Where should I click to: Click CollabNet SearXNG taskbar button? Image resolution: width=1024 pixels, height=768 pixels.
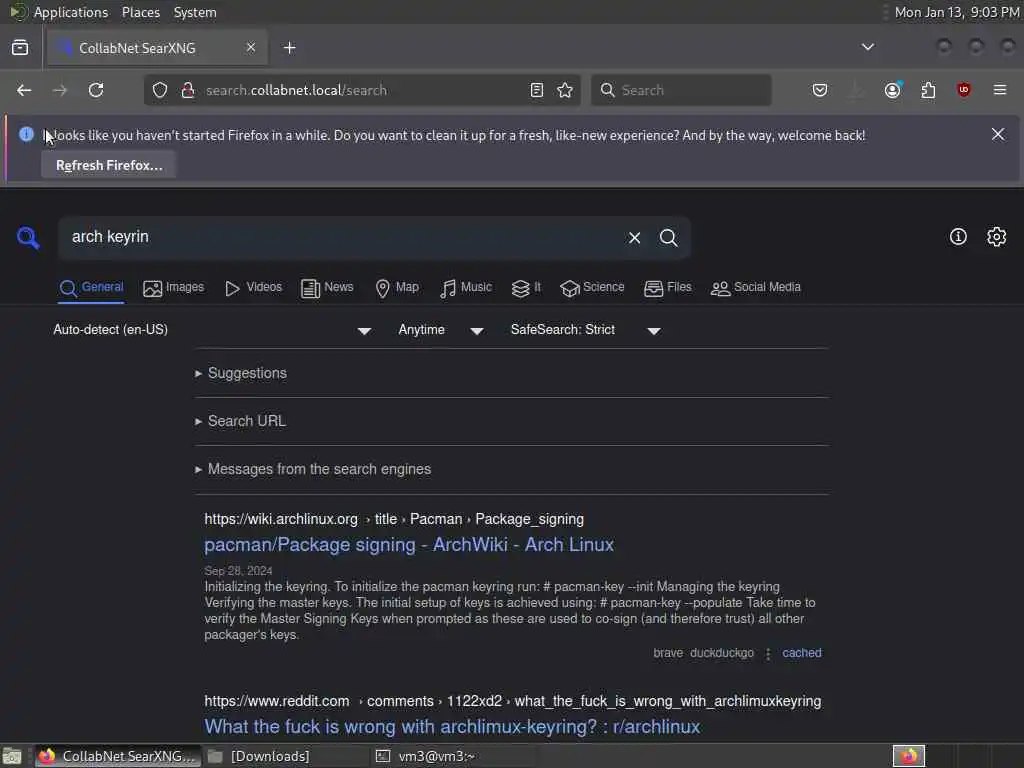pyautogui.click(x=118, y=756)
